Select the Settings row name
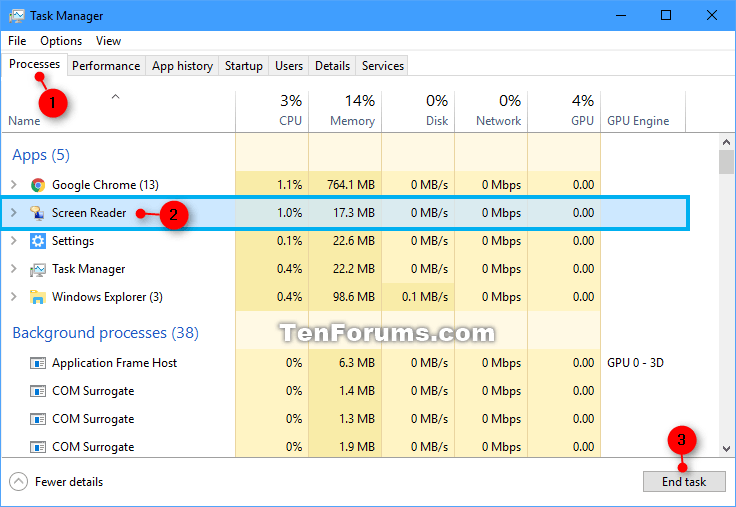Viewport: 736px width, 507px height. pyautogui.click(x=73, y=241)
